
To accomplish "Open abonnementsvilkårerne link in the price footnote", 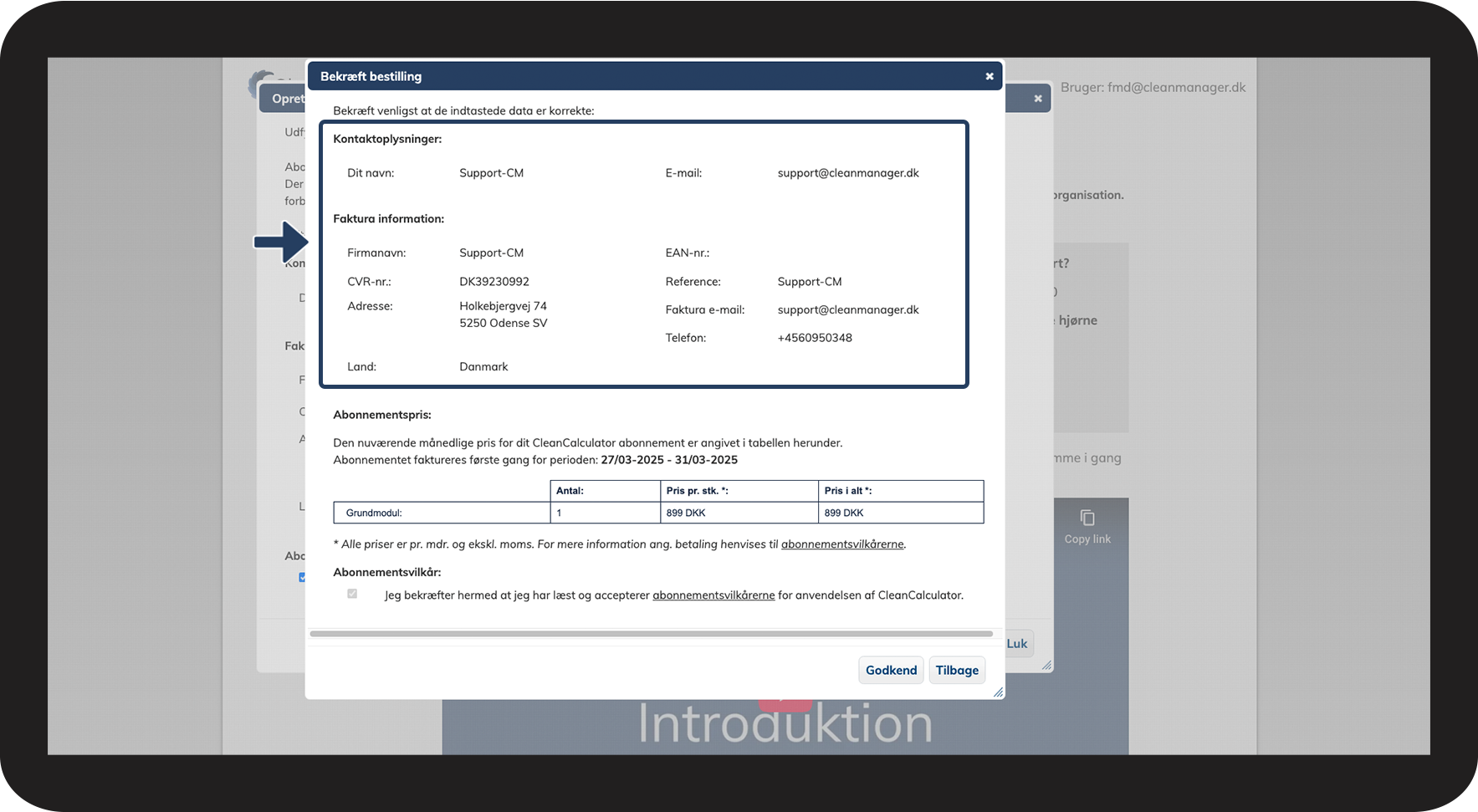I will click(841, 544).
